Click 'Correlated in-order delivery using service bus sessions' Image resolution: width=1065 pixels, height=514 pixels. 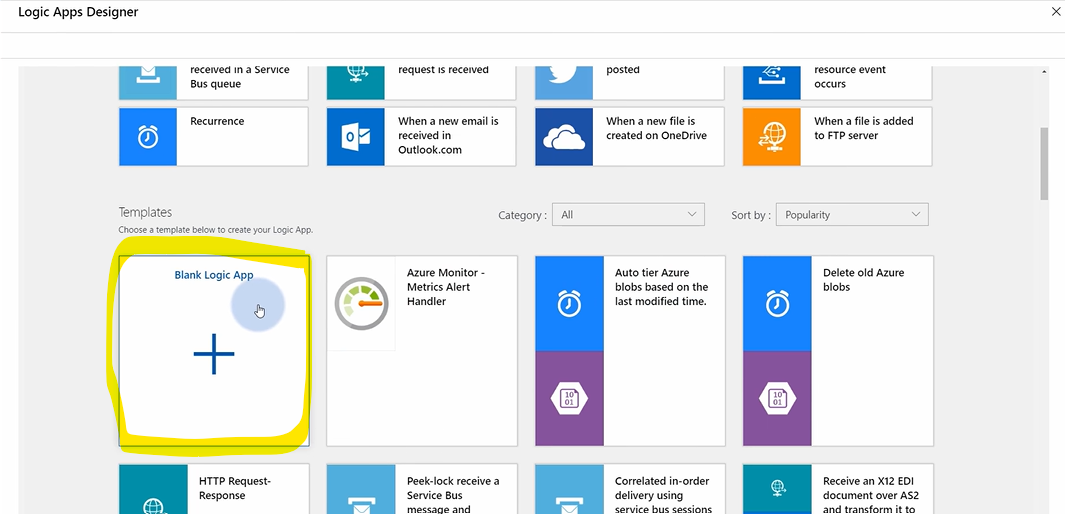click(x=664, y=495)
